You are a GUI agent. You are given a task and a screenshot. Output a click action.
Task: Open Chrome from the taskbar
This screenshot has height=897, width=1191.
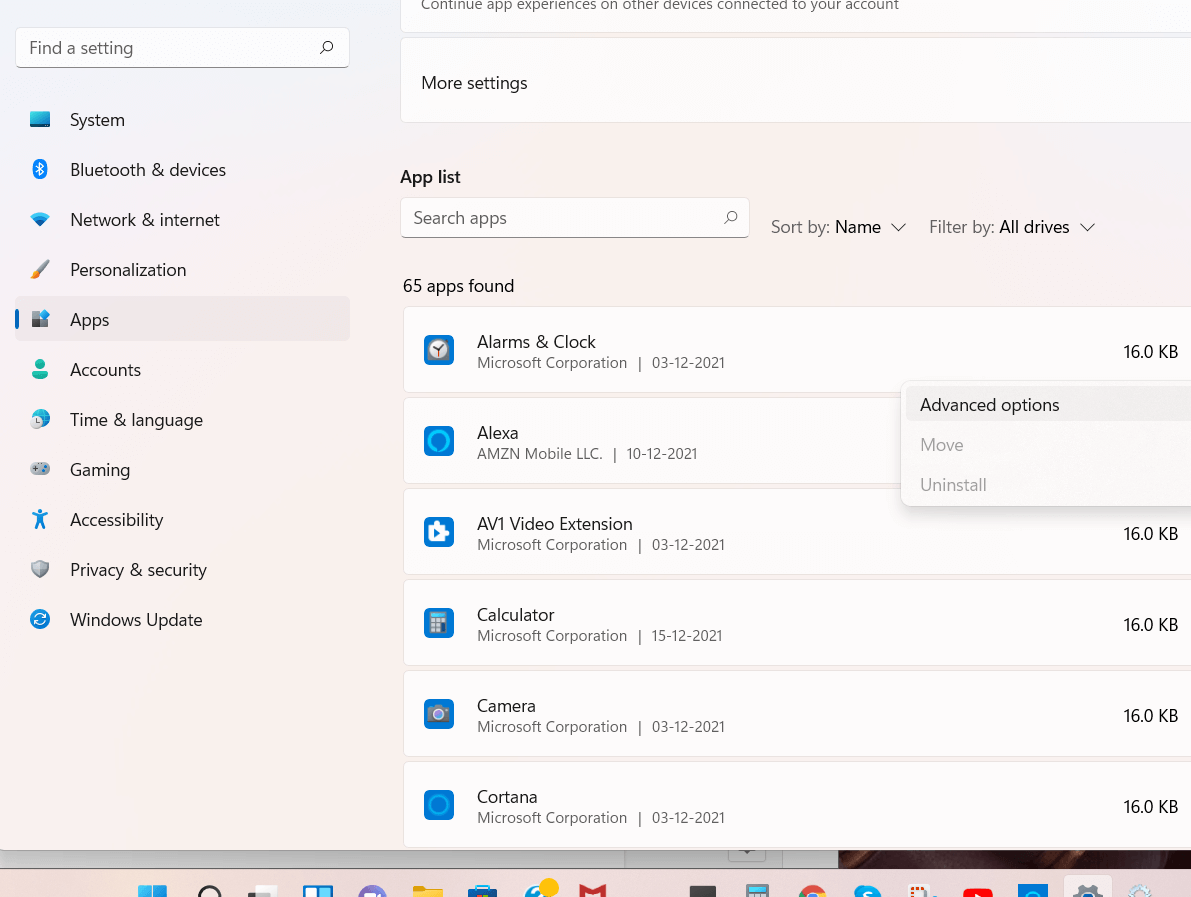point(812,889)
